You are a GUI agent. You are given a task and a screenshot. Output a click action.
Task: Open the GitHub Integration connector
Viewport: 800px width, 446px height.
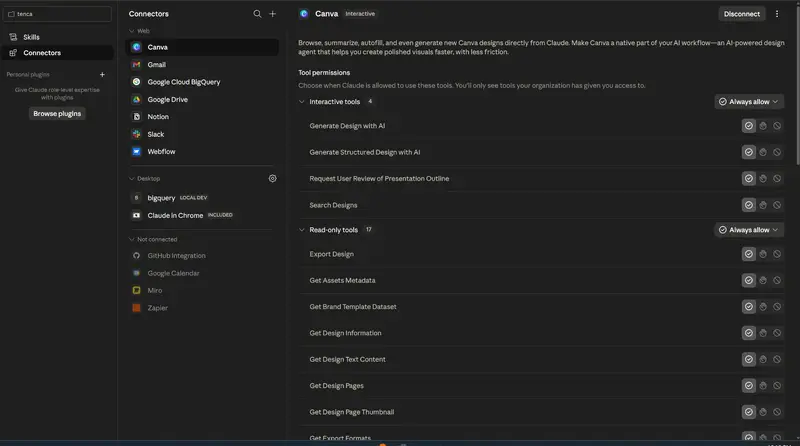click(x=202, y=256)
